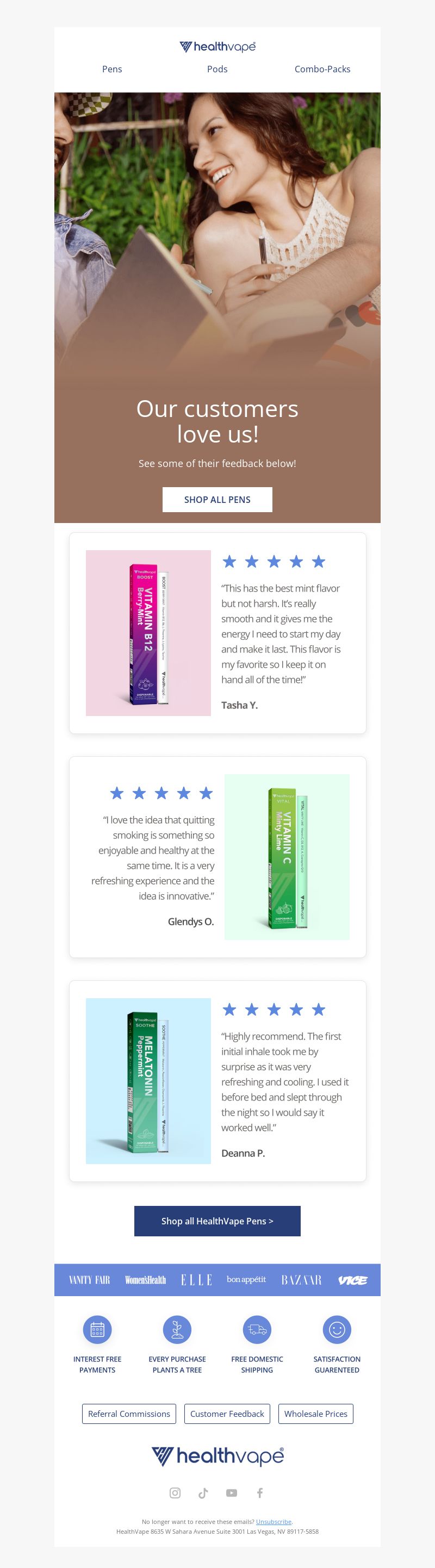Image resolution: width=435 pixels, height=1568 pixels.
Task: Open the Pods menu item
Action: (217, 70)
